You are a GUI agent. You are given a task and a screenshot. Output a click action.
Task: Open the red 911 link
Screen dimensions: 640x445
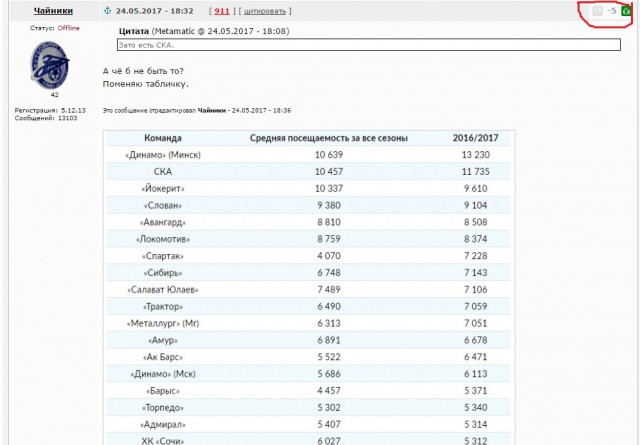tap(222, 11)
